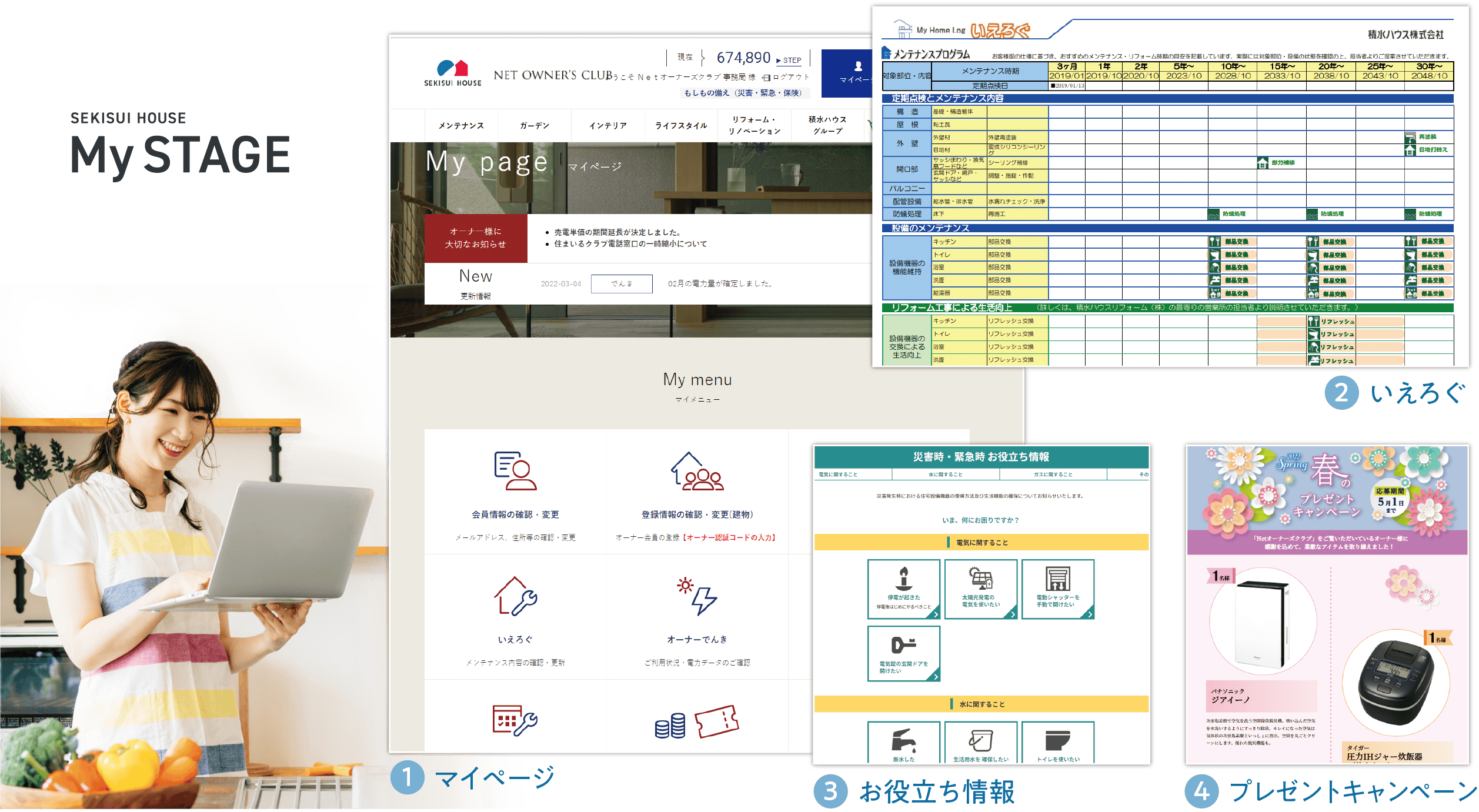The image size is (1479, 812).
Task: Open 太陽光発電の電気を使いたい tile
Action: tap(981, 589)
